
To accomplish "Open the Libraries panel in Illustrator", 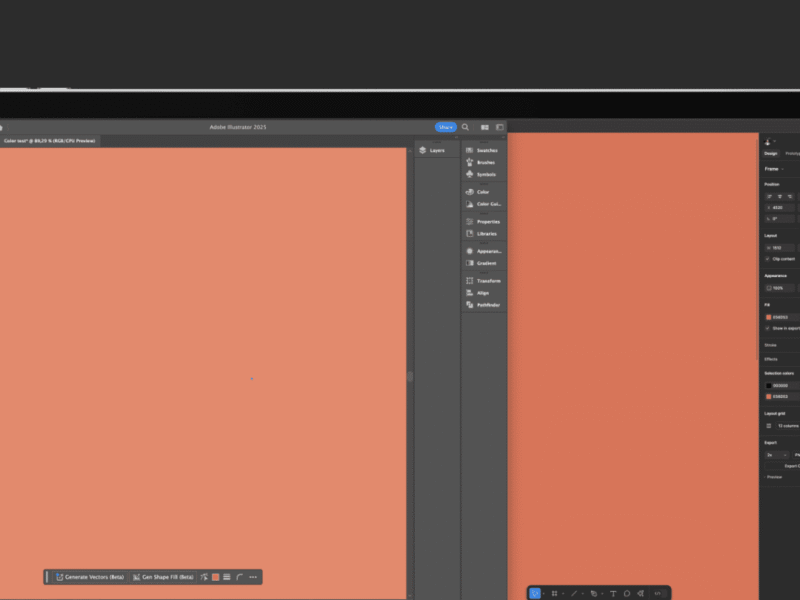I will (x=482, y=234).
